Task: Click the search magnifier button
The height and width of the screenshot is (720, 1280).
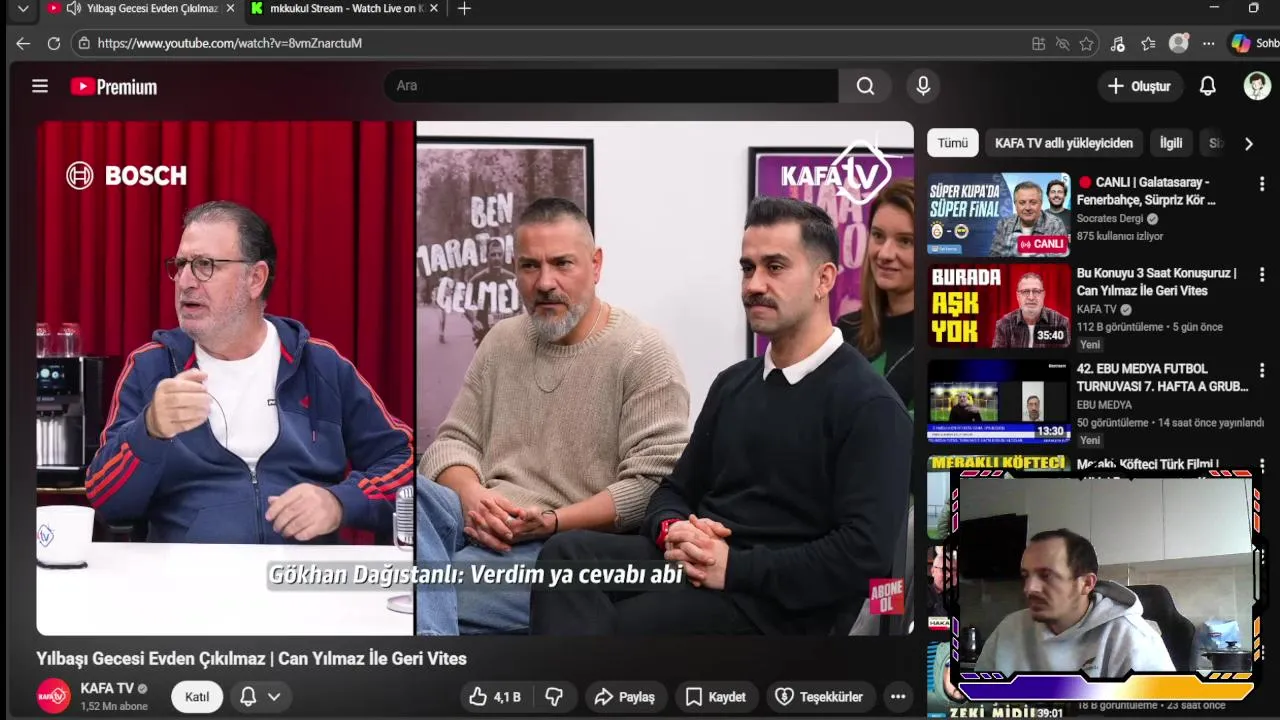Action: [865, 86]
